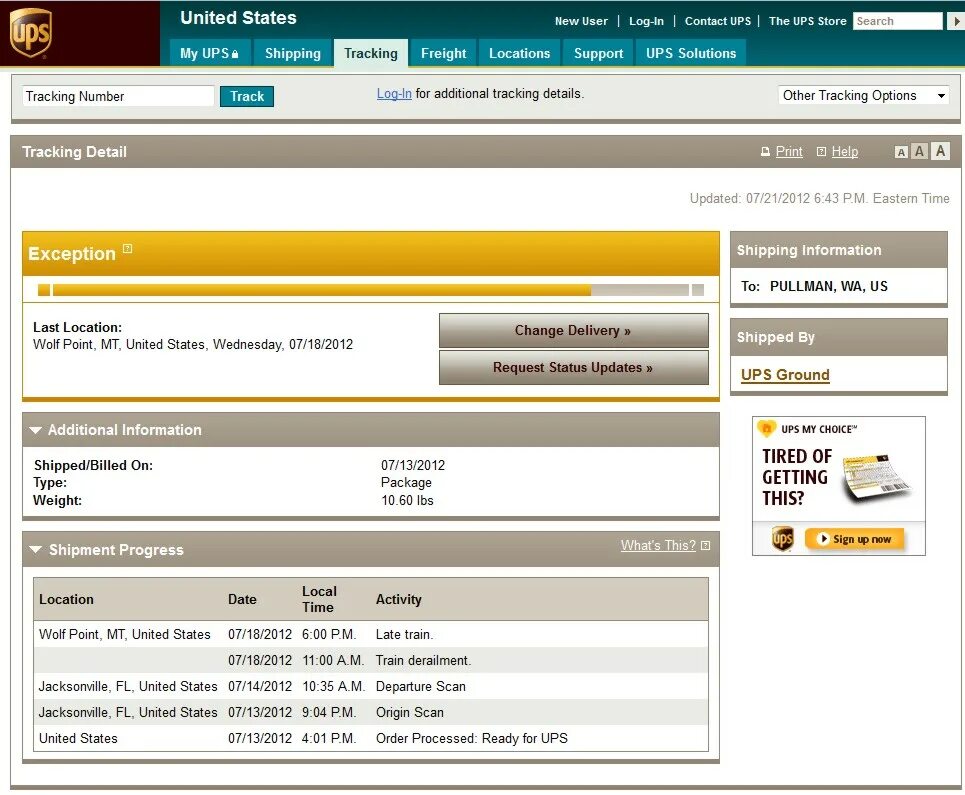
Task: Click the Location column header
Action: pos(66,599)
